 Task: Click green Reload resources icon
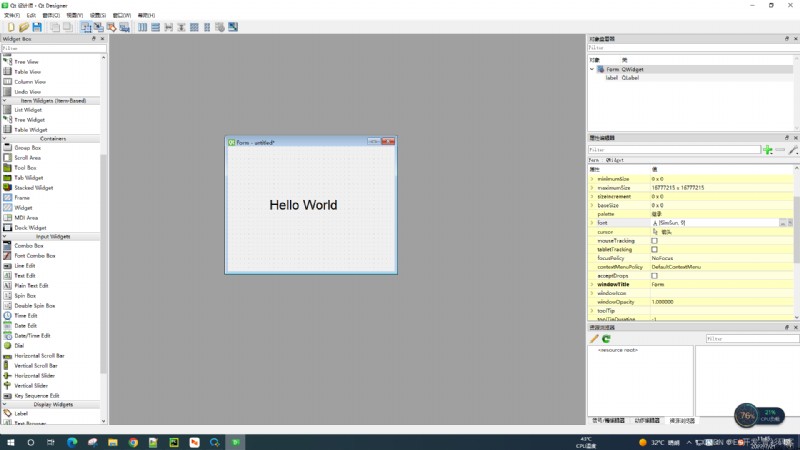click(606, 339)
